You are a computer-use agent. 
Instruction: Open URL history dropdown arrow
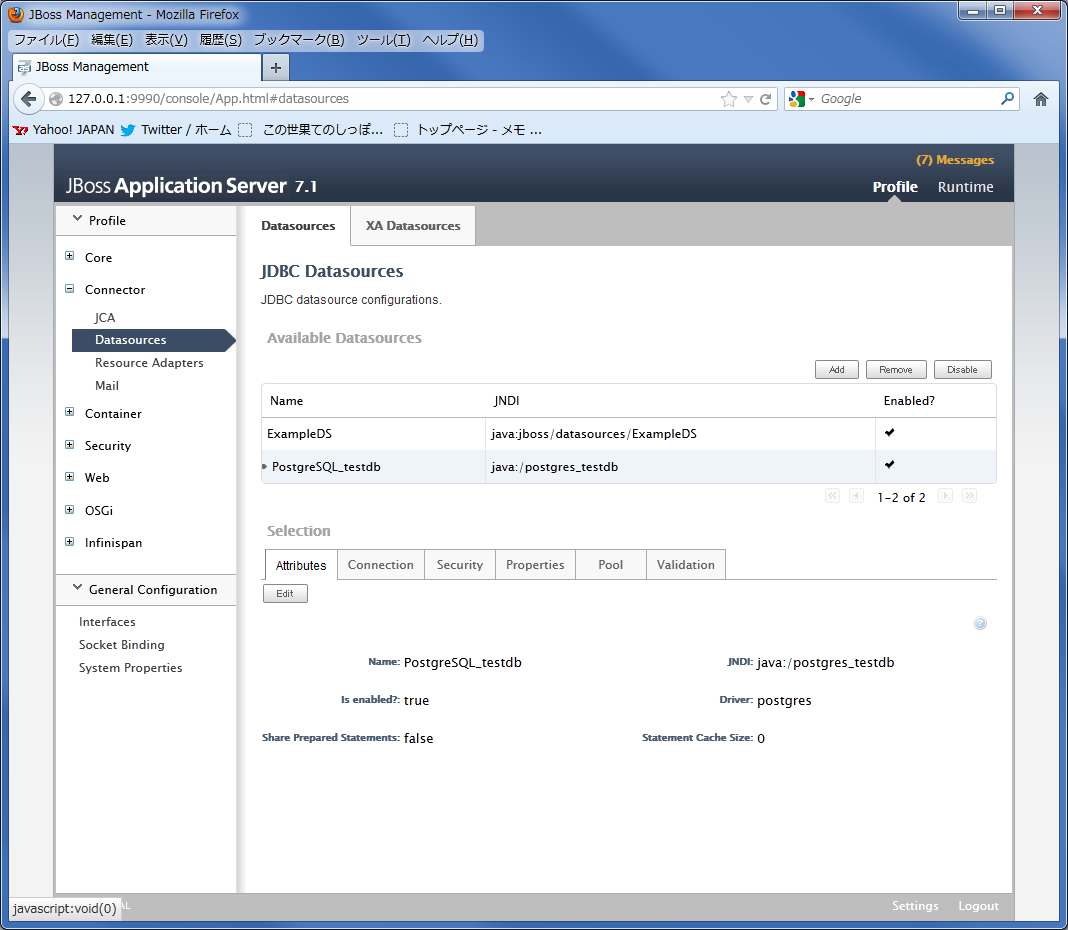748,99
